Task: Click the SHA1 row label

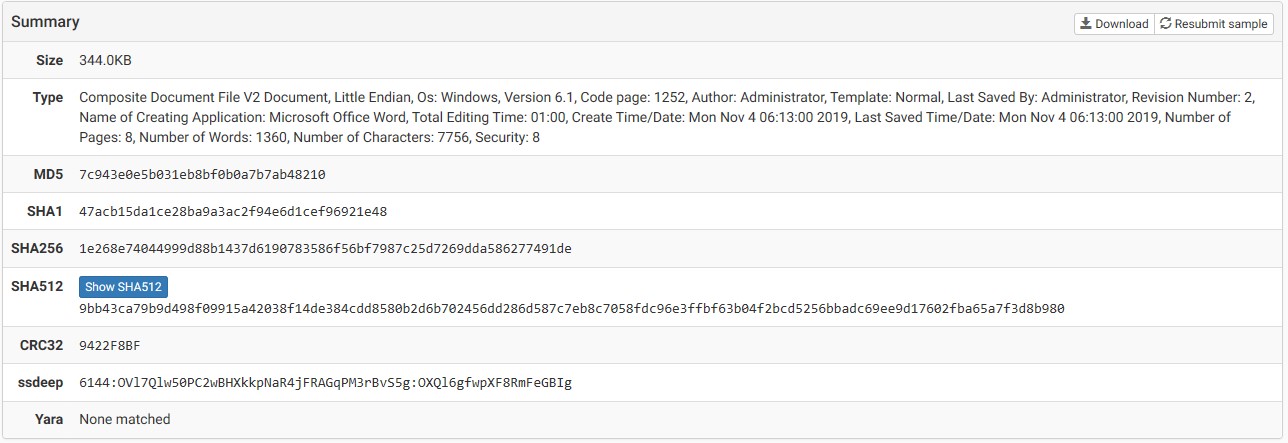Action: pos(45,212)
